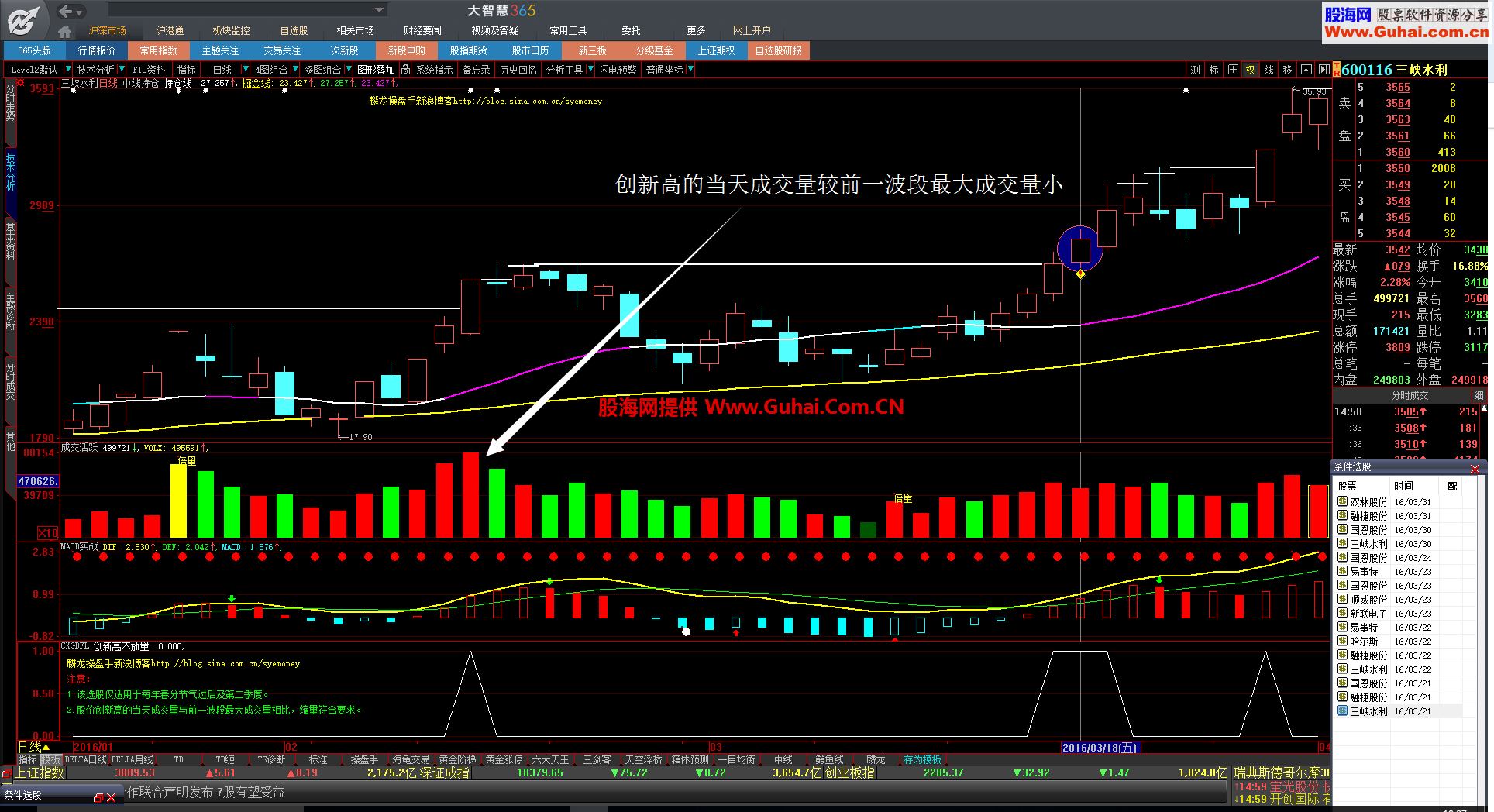Viewport: 1494px width, 812px height.
Task: Click the 股指期货 button
Action: click(x=469, y=50)
